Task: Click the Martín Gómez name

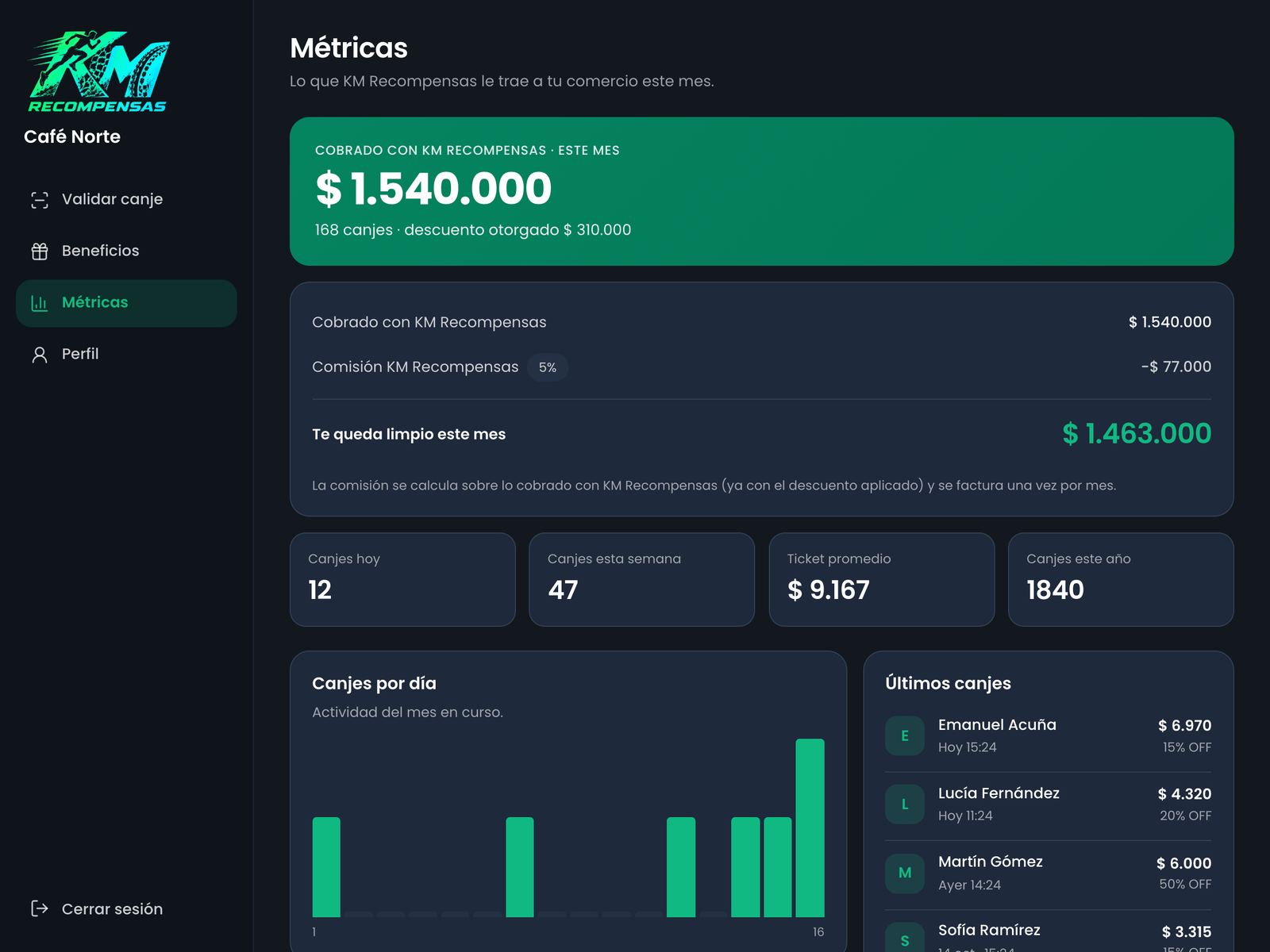Action: tap(991, 862)
